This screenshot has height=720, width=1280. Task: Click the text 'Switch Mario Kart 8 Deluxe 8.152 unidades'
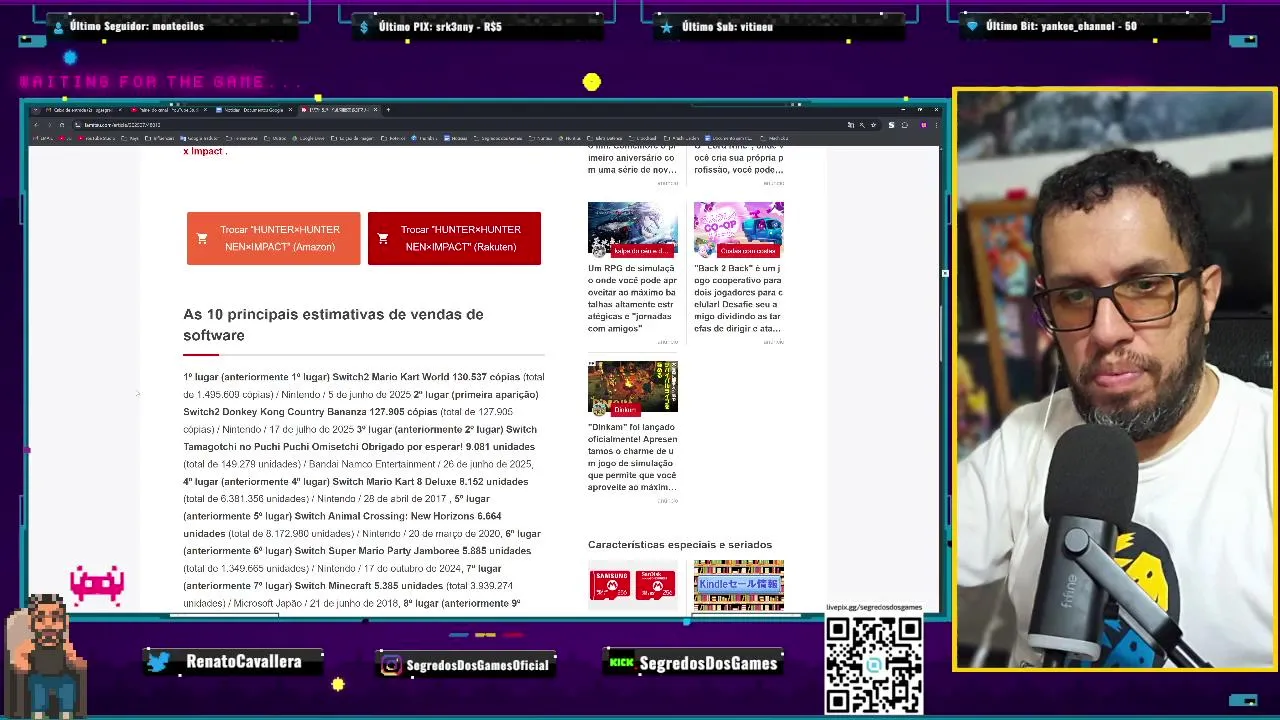[430, 482]
